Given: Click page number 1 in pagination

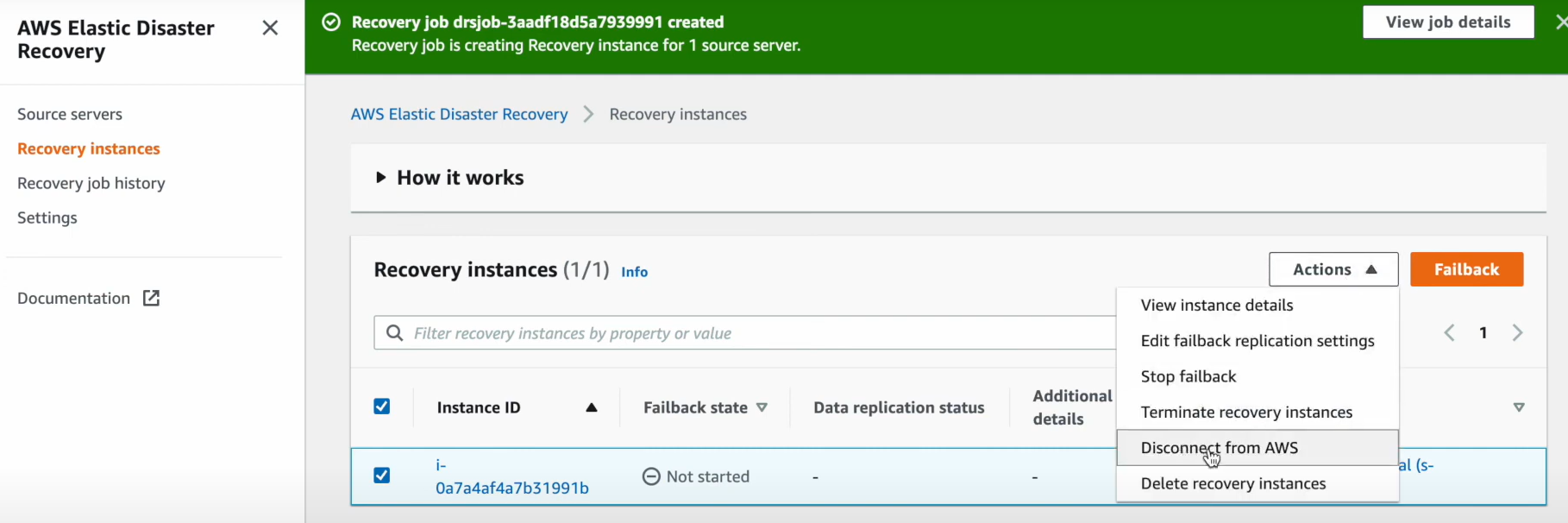Looking at the screenshot, I should [x=1483, y=333].
